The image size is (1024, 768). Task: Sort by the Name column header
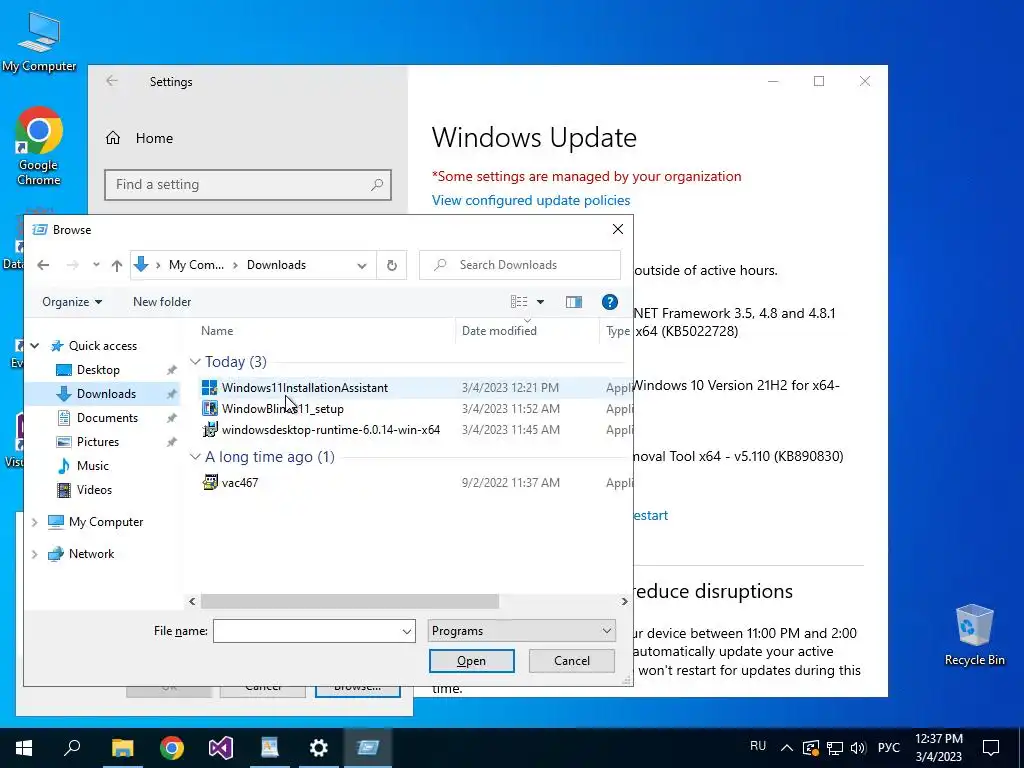pyautogui.click(x=217, y=331)
